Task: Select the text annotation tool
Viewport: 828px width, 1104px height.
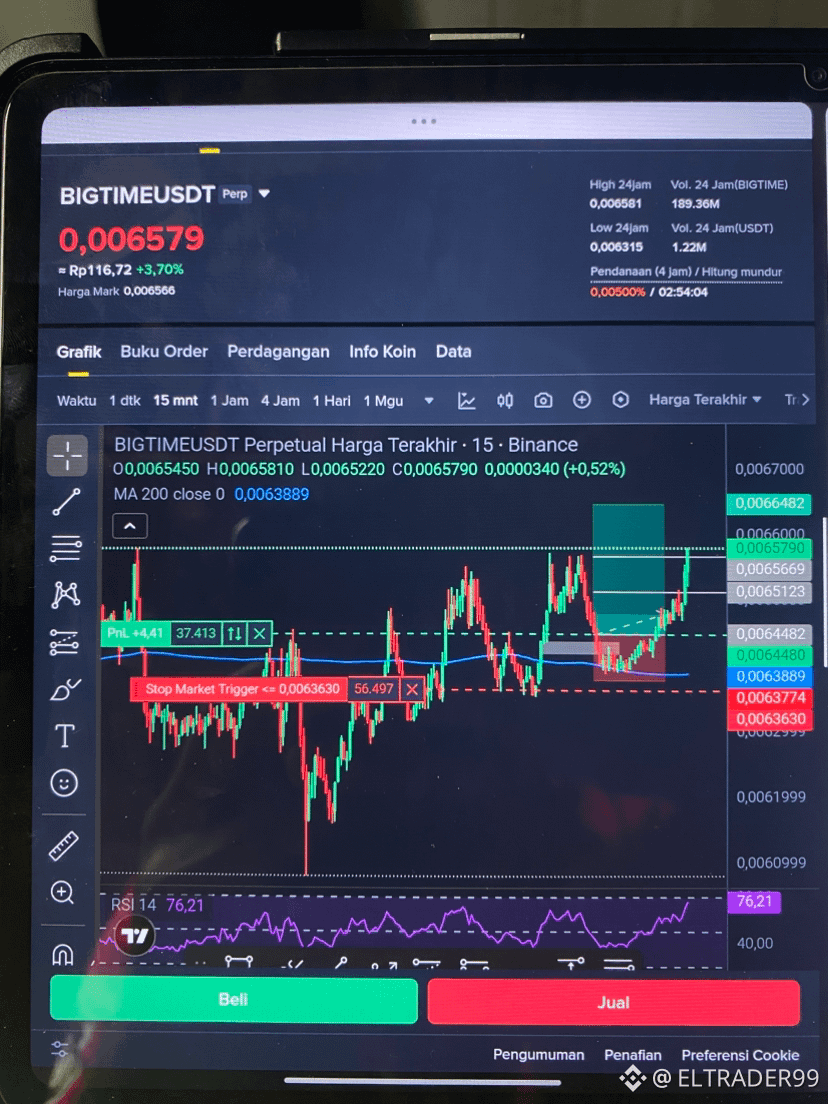Action: coord(64,736)
